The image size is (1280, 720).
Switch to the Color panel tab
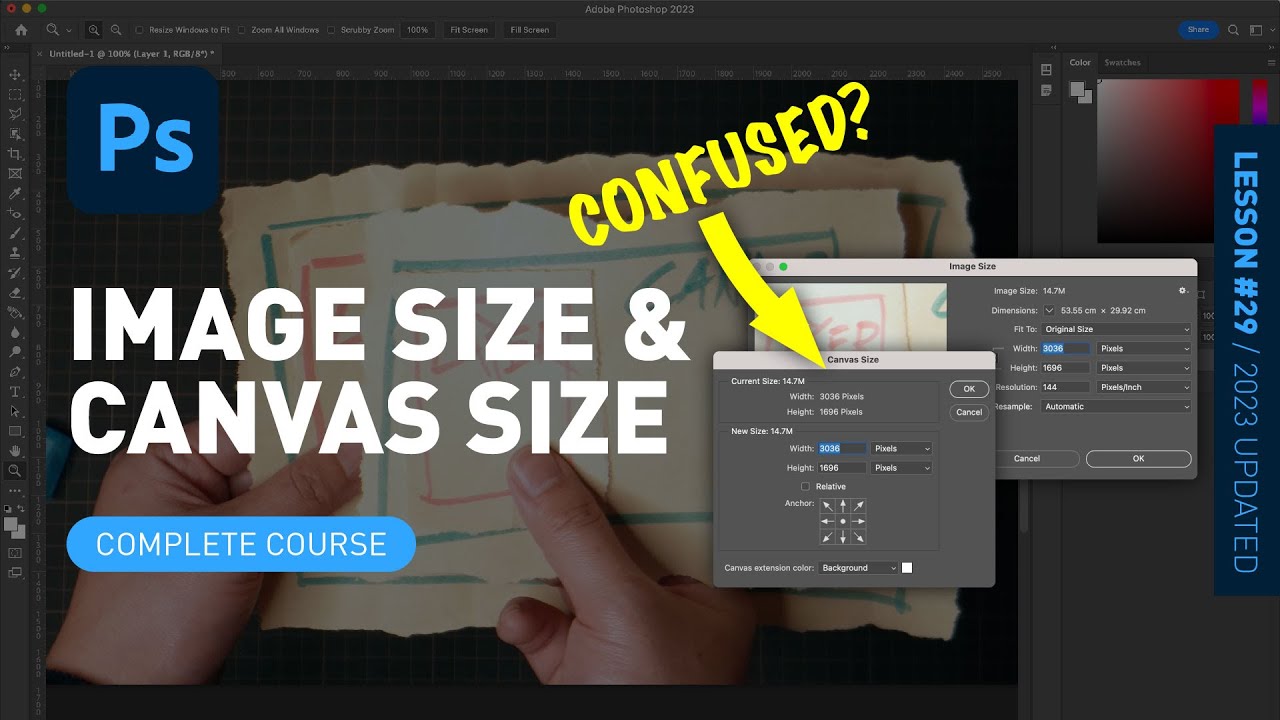(x=1080, y=62)
